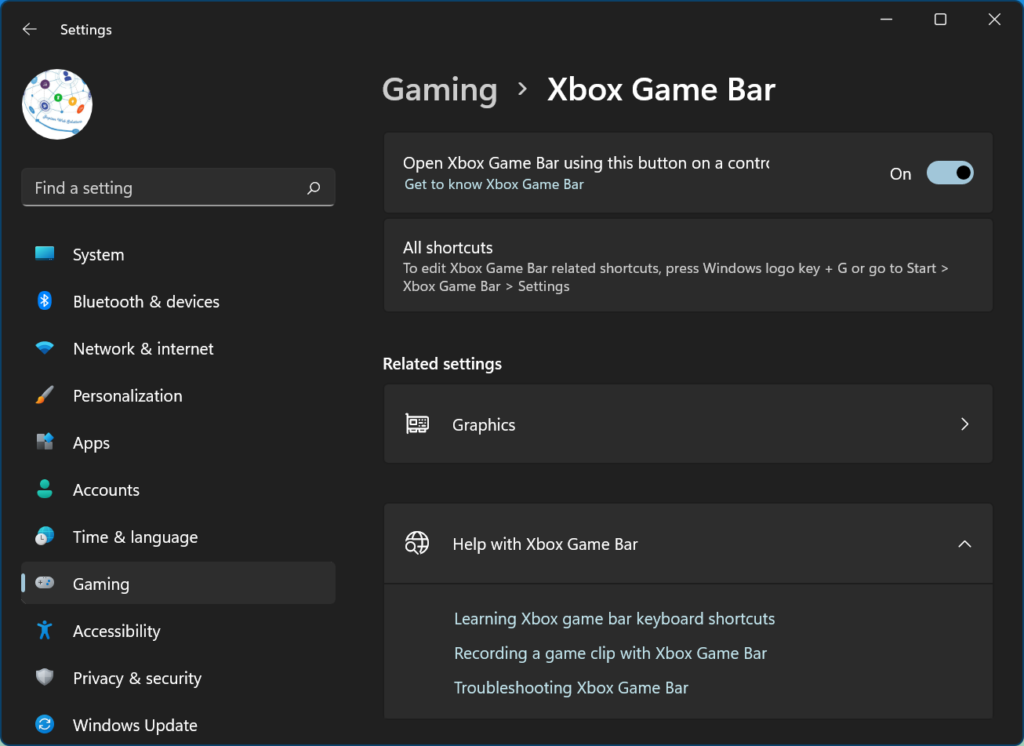Viewport: 1024px width, 746px height.
Task: Open Recording a game clip link
Action: (x=611, y=653)
